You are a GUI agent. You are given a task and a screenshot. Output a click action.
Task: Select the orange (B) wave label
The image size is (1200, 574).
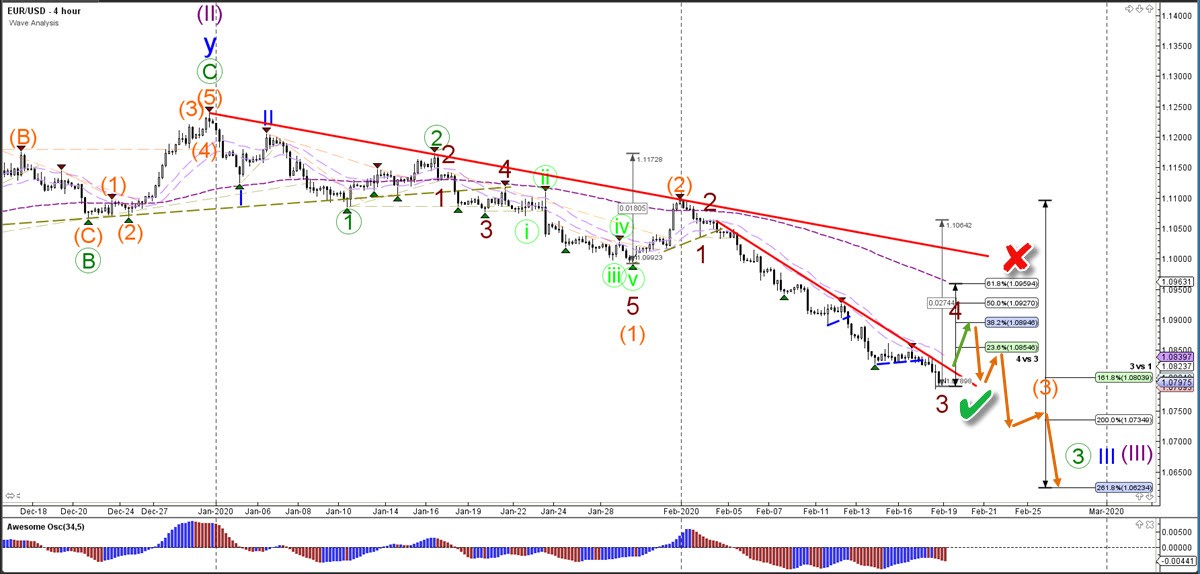[x=22, y=137]
